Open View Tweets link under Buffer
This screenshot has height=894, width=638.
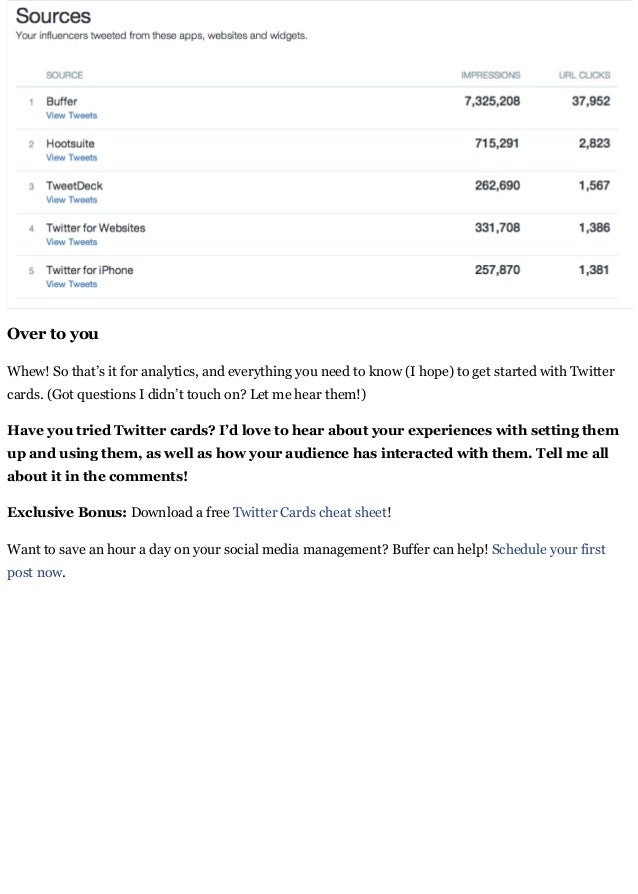coord(71,116)
